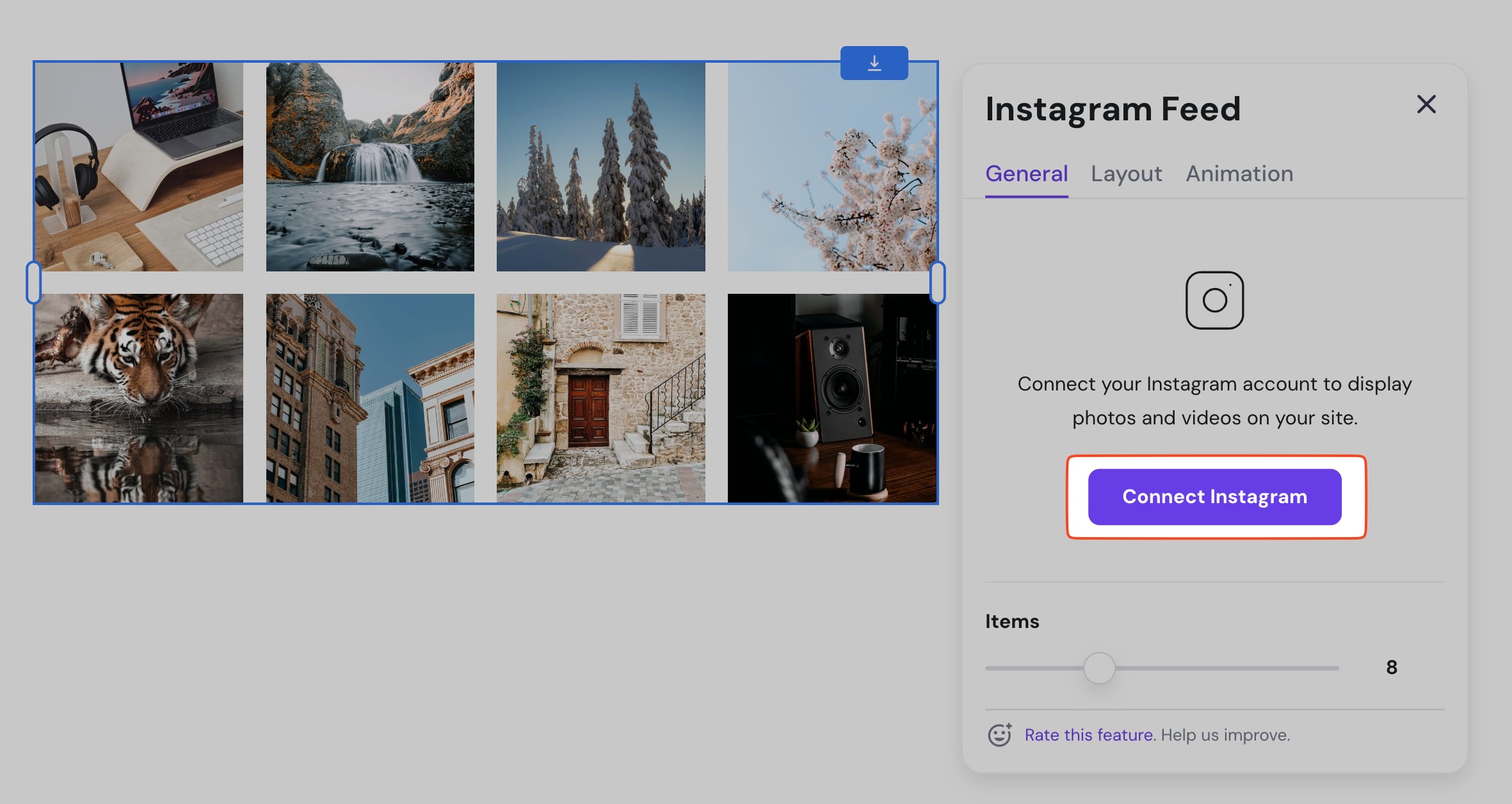Click the Items count value showing 8
The width and height of the screenshot is (1512, 804).
pyautogui.click(x=1391, y=667)
